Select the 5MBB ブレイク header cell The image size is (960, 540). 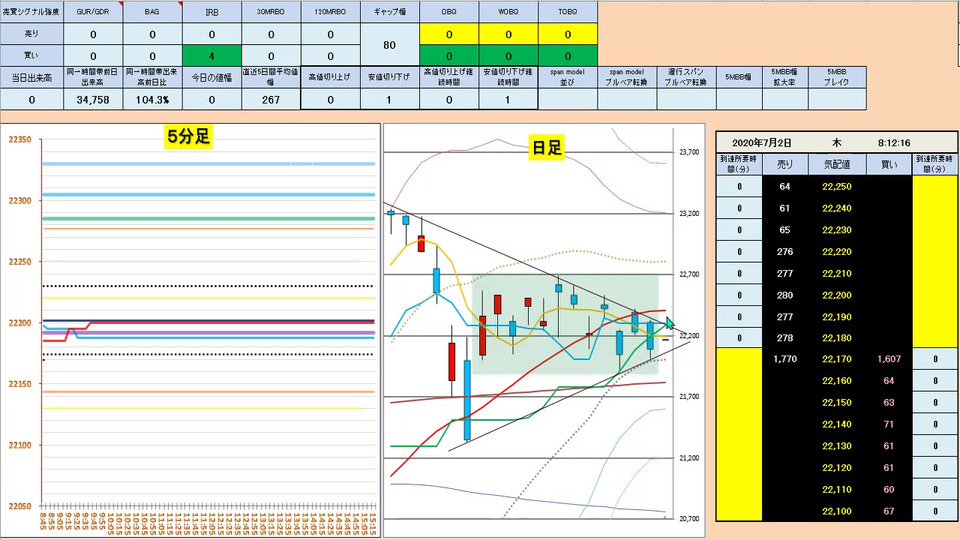pyautogui.click(x=836, y=77)
